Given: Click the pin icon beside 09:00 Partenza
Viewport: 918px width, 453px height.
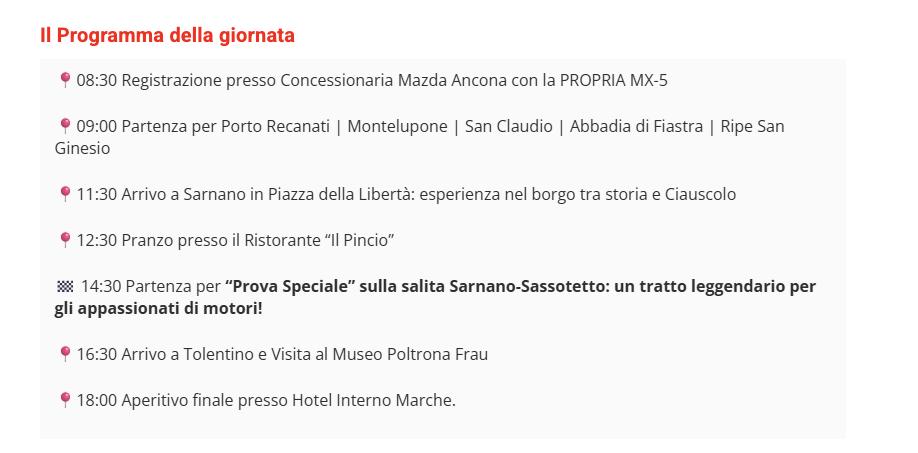Looking at the screenshot, I should pos(65,126).
